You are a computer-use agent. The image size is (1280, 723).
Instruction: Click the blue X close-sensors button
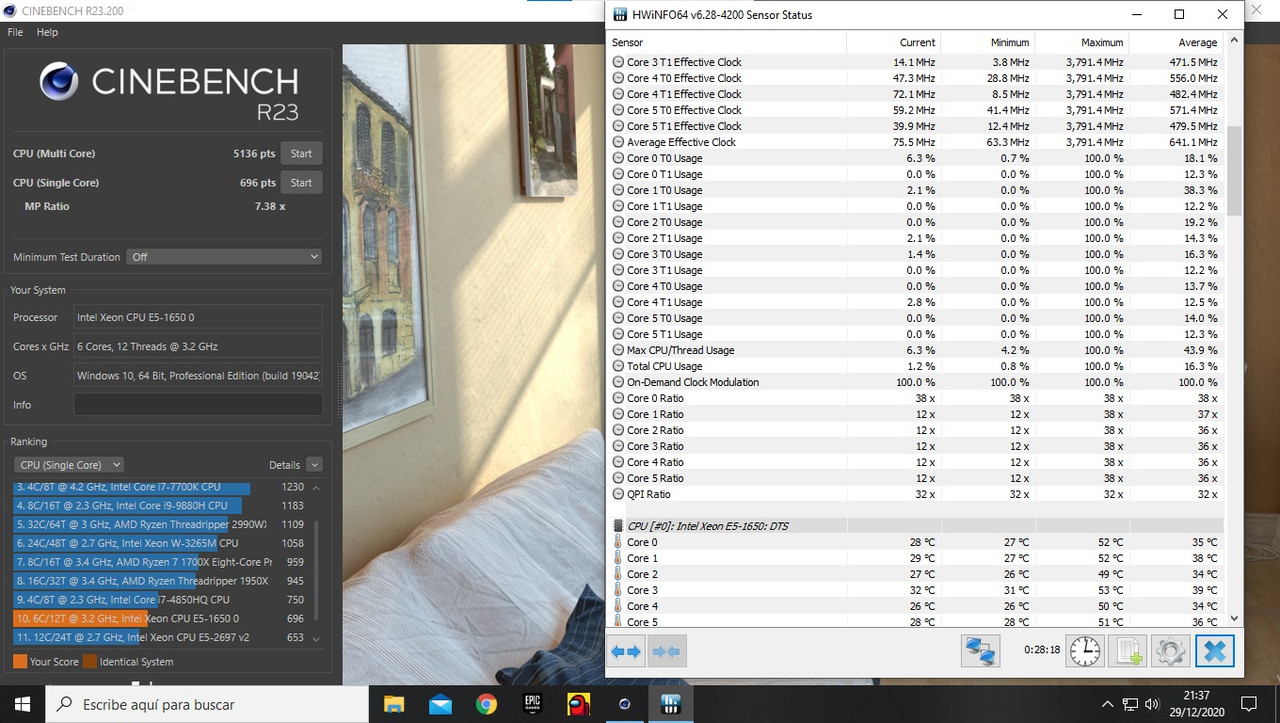click(x=1215, y=651)
